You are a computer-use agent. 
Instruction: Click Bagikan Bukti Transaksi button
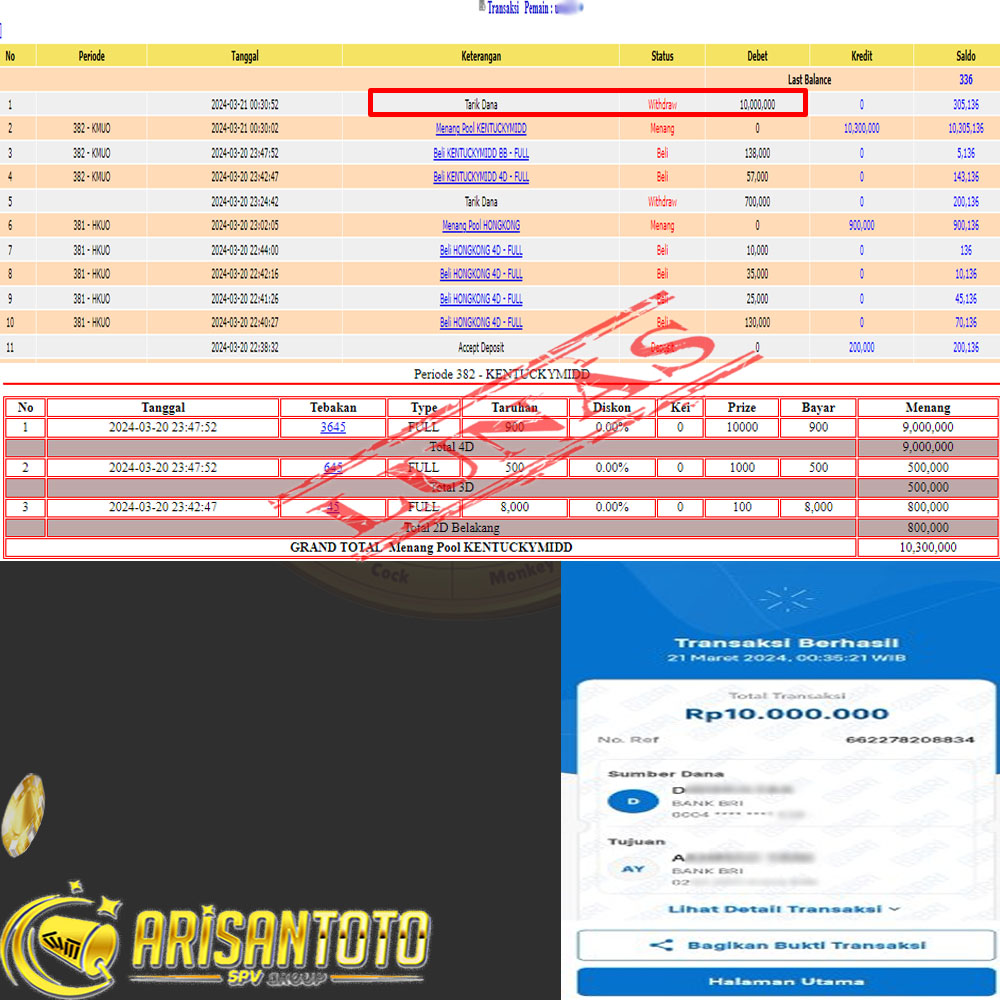click(x=786, y=945)
